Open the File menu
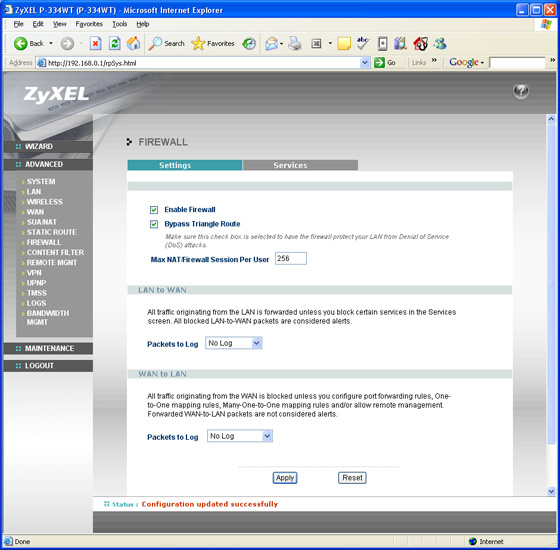Viewport: 560px width, 550px height. click(x=19, y=24)
